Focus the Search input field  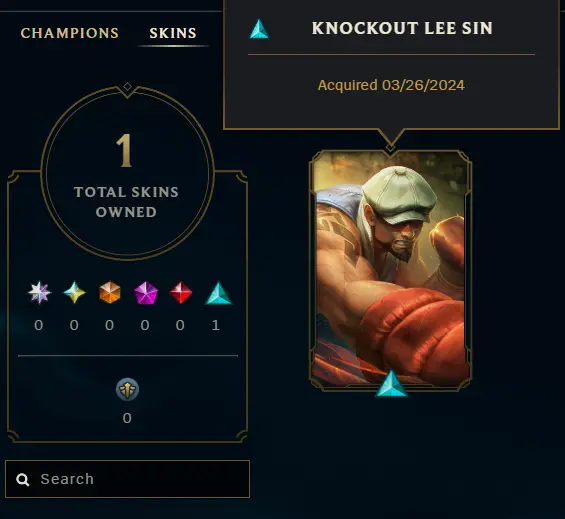[x=127, y=479]
